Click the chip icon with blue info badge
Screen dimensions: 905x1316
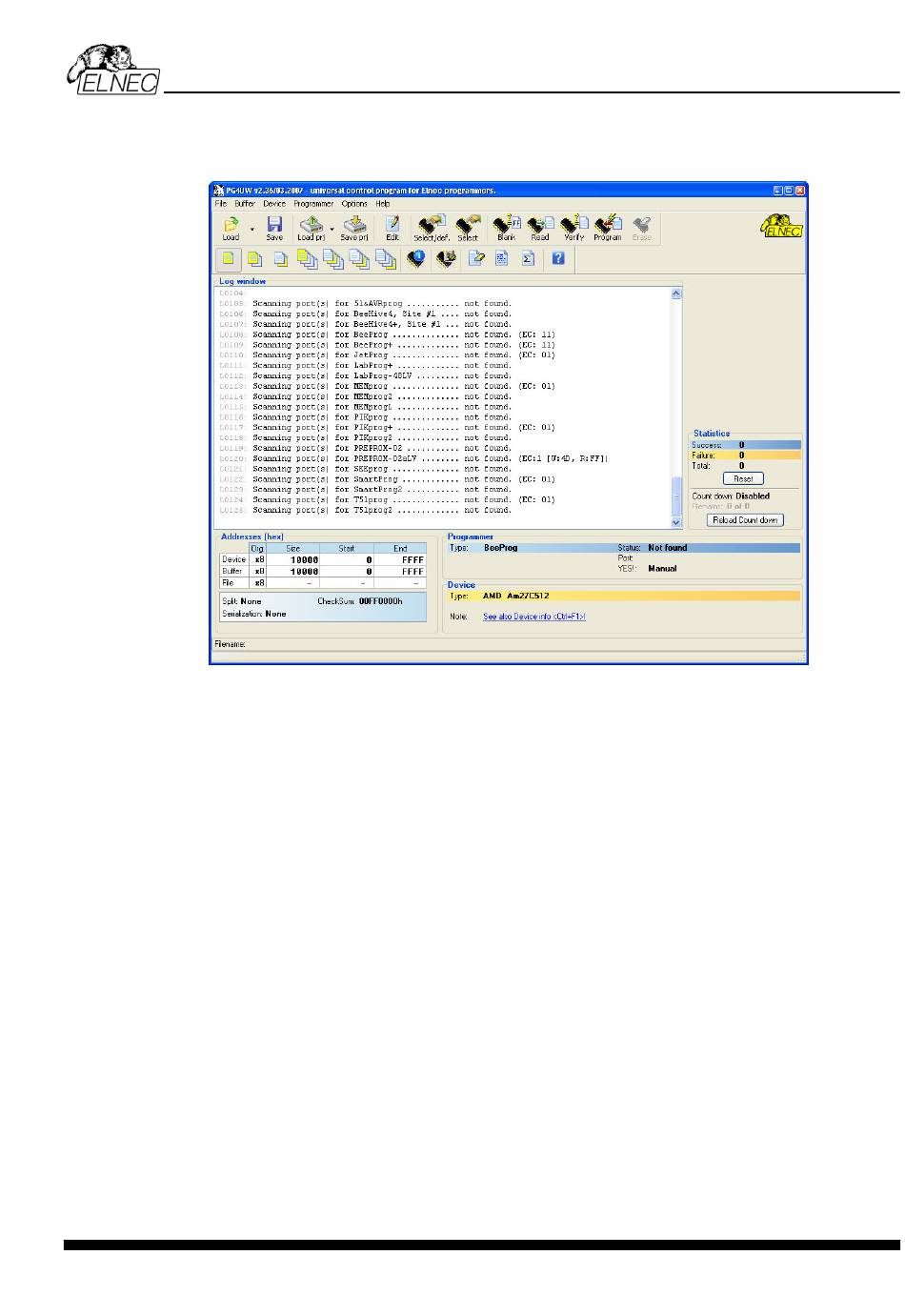[416, 259]
